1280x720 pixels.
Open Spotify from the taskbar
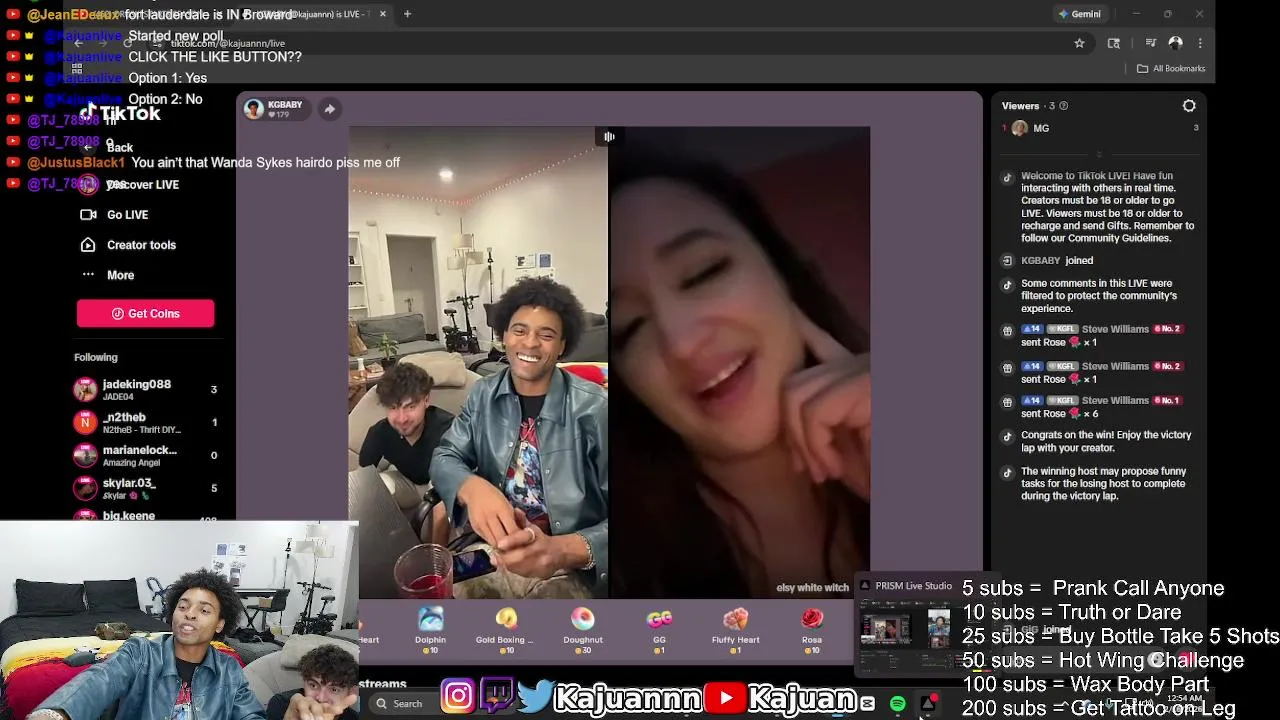pyautogui.click(x=898, y=704)
